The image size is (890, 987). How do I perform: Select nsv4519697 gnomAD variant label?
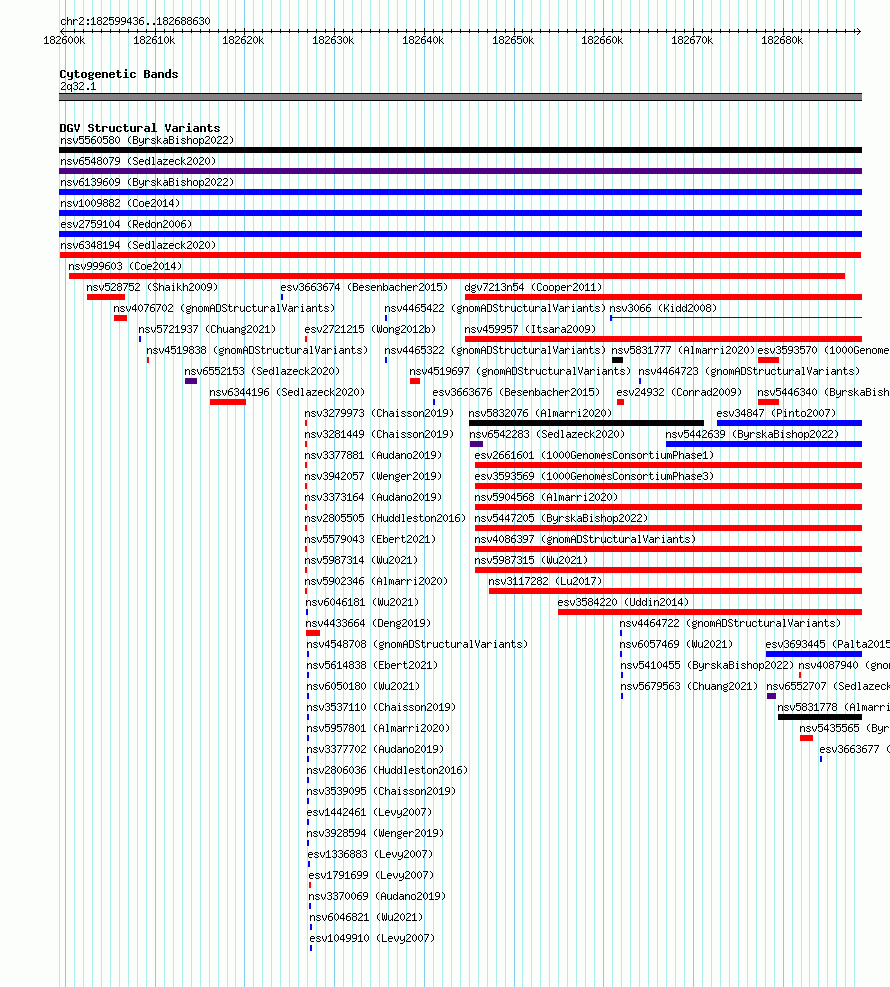520,371
